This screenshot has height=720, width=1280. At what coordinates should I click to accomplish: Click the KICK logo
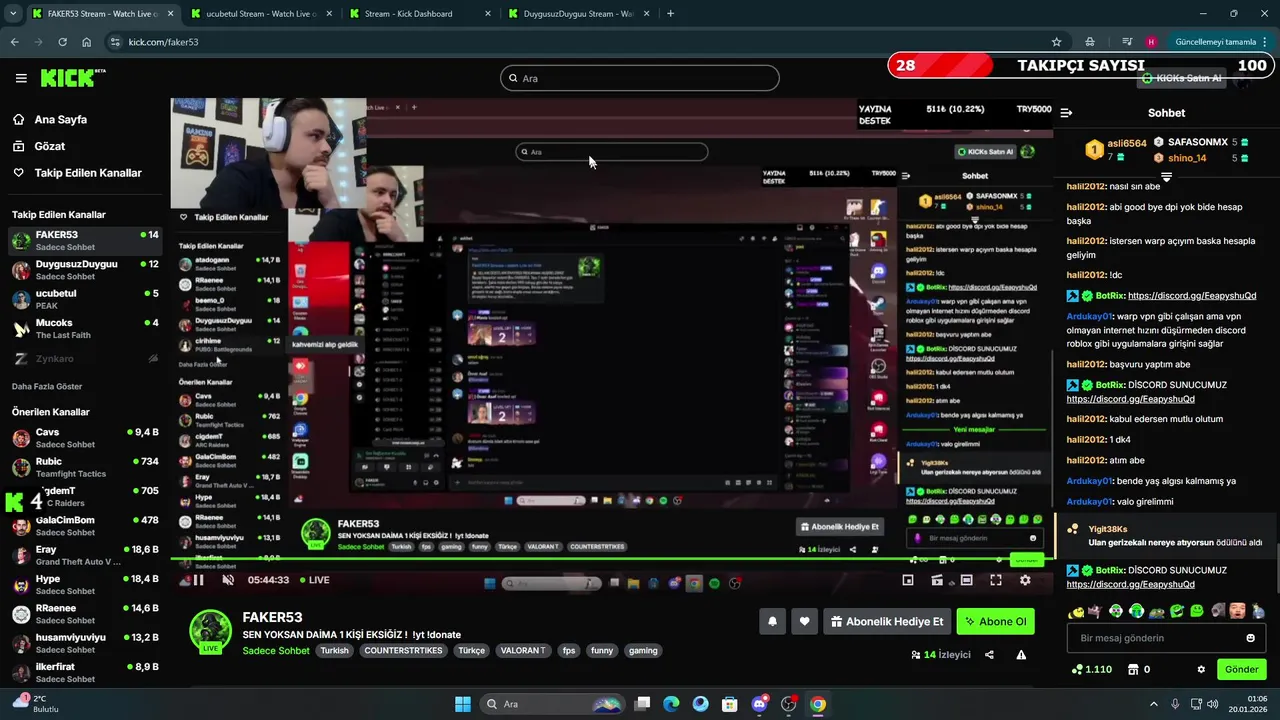click(72, 78)
